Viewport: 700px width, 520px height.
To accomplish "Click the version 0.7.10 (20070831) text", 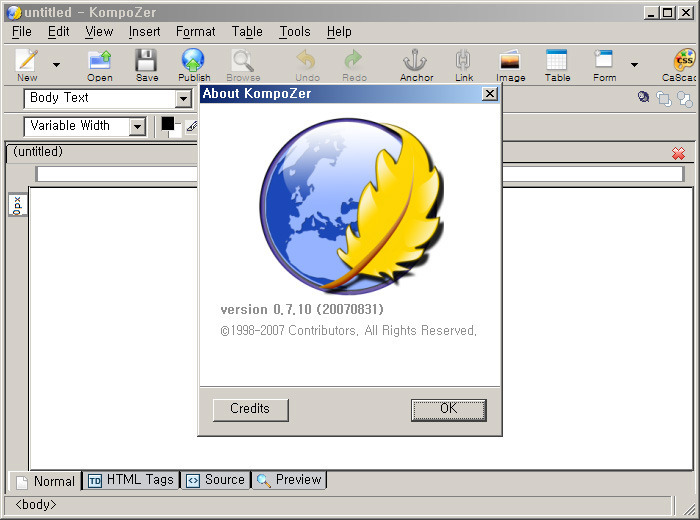I will [302, 309].
